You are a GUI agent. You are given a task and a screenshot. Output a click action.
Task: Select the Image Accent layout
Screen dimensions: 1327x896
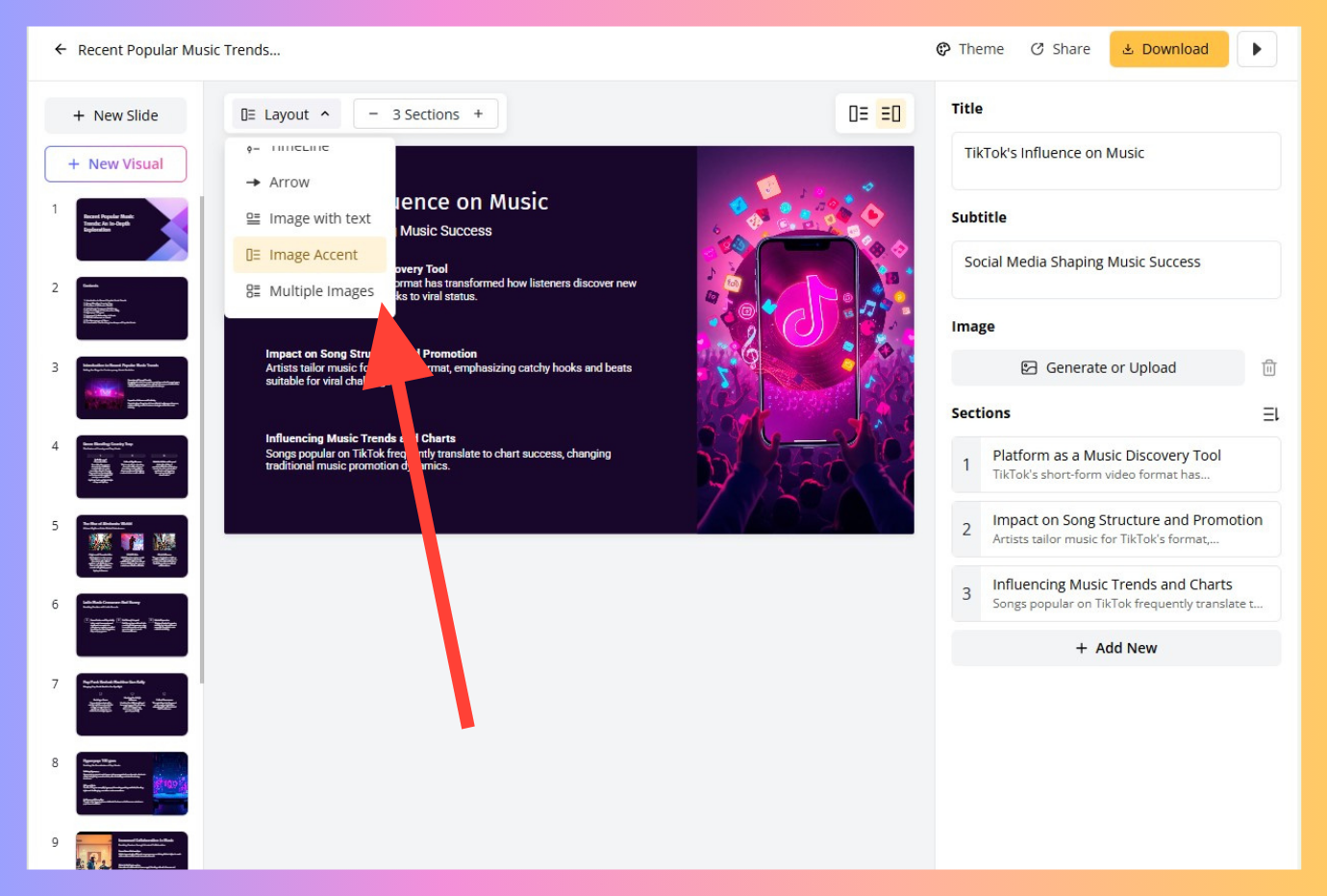310,255
